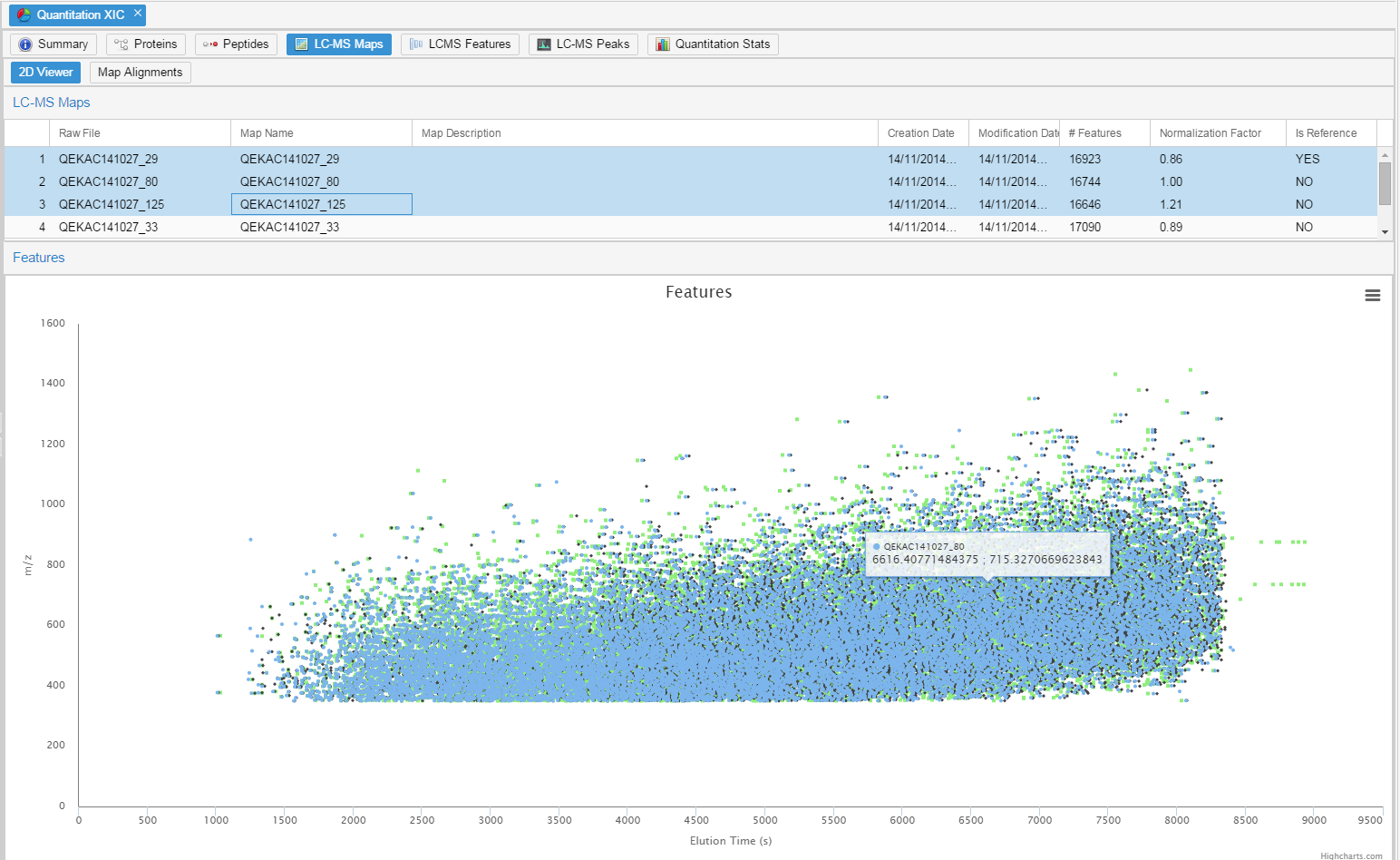
Task: Select row QEKAC141027_33 in maps table
Action: pyautogui.click(x=108, y=228)
